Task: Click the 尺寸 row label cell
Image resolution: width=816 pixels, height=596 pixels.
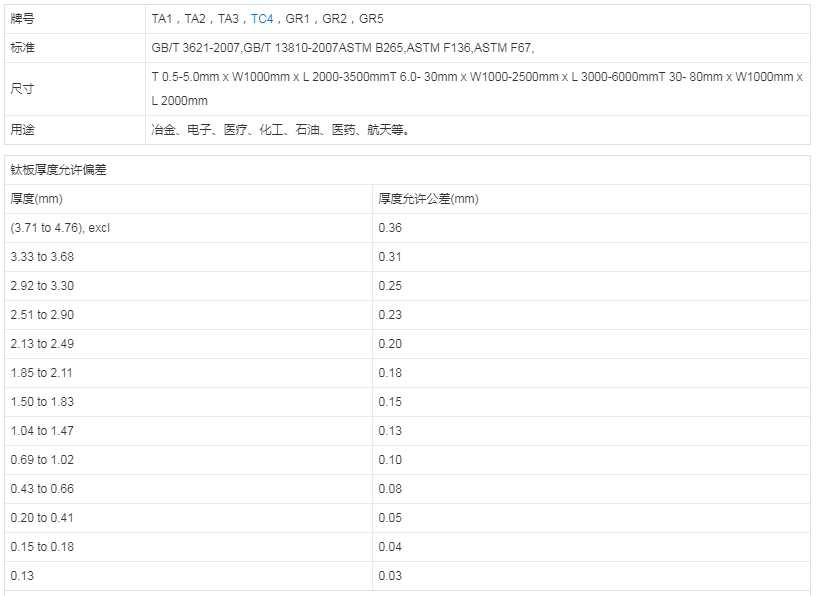Action: click(x=22, y=89)
